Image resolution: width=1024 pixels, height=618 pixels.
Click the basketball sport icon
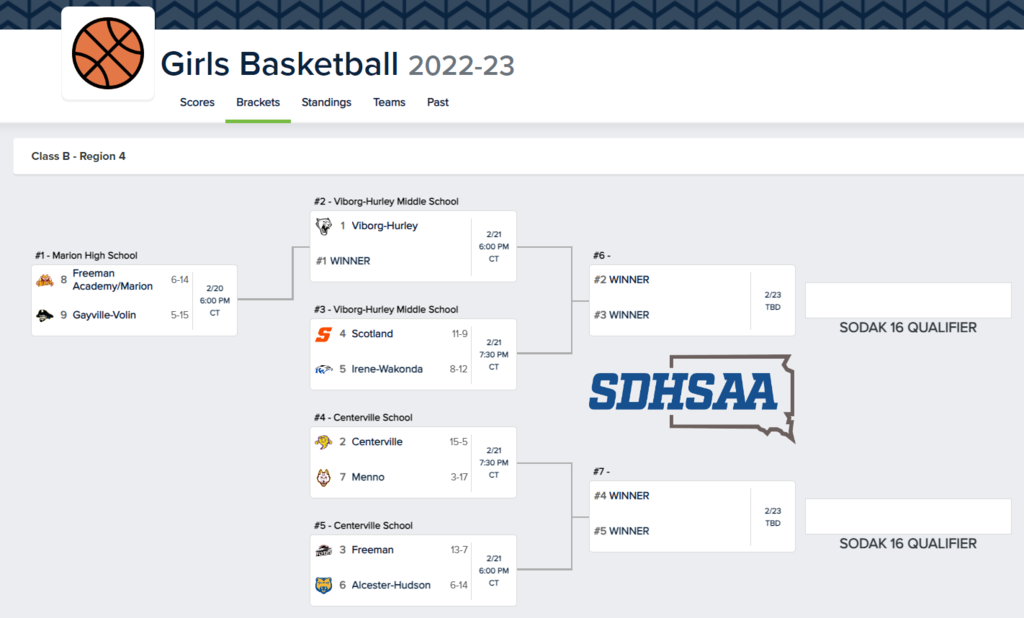(108, 54)
